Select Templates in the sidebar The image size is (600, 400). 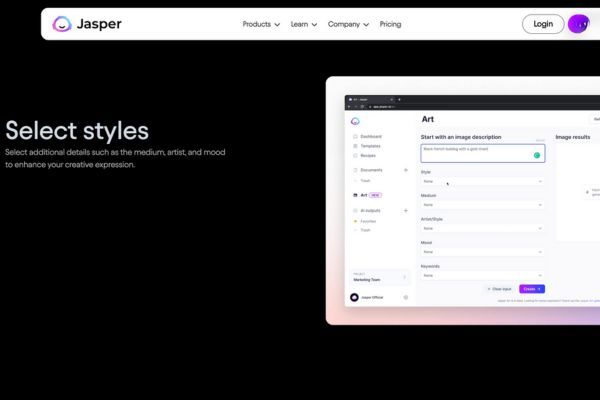click(367, 146)
